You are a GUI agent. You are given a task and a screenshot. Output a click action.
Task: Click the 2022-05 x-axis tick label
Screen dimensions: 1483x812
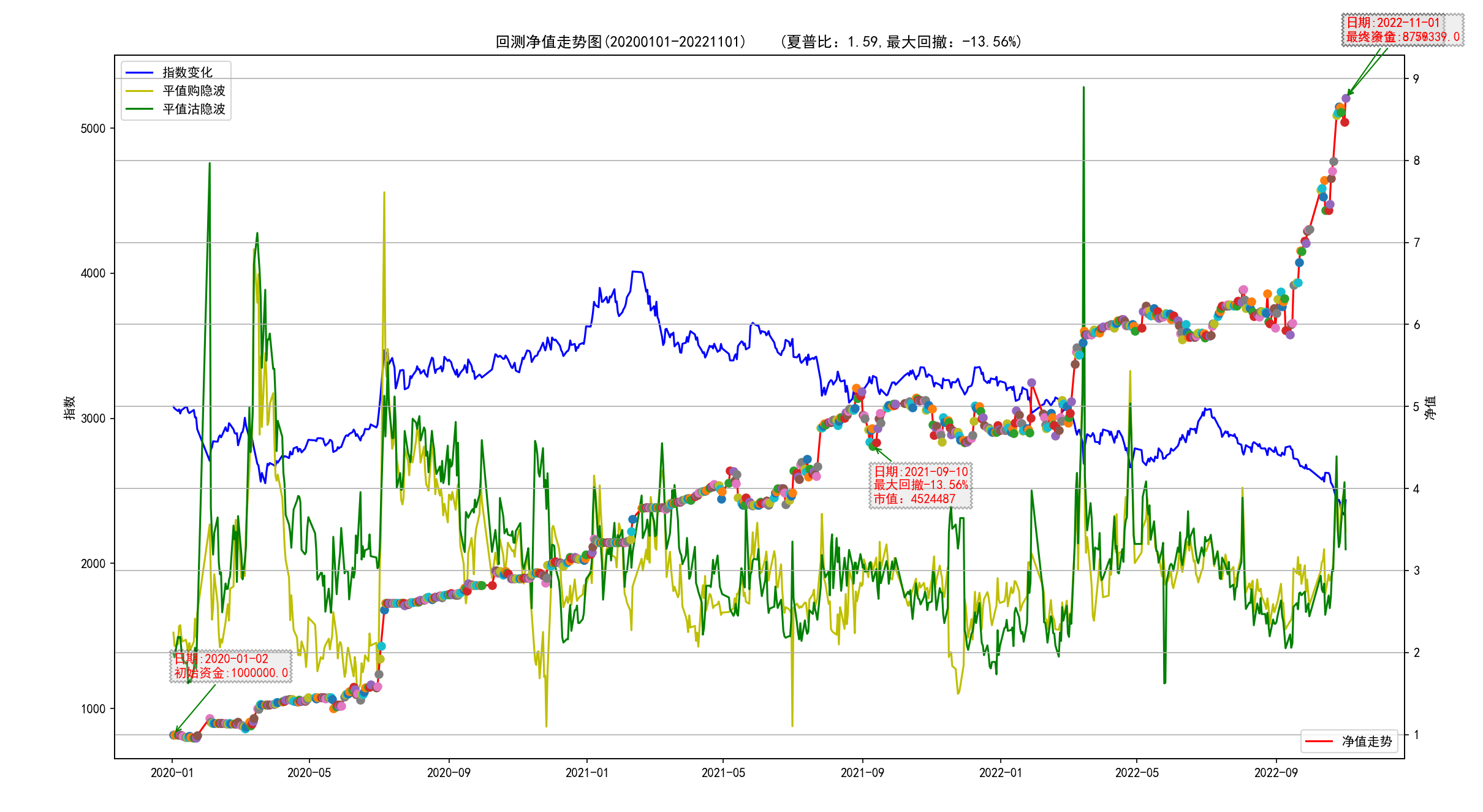coord(1137,773)
